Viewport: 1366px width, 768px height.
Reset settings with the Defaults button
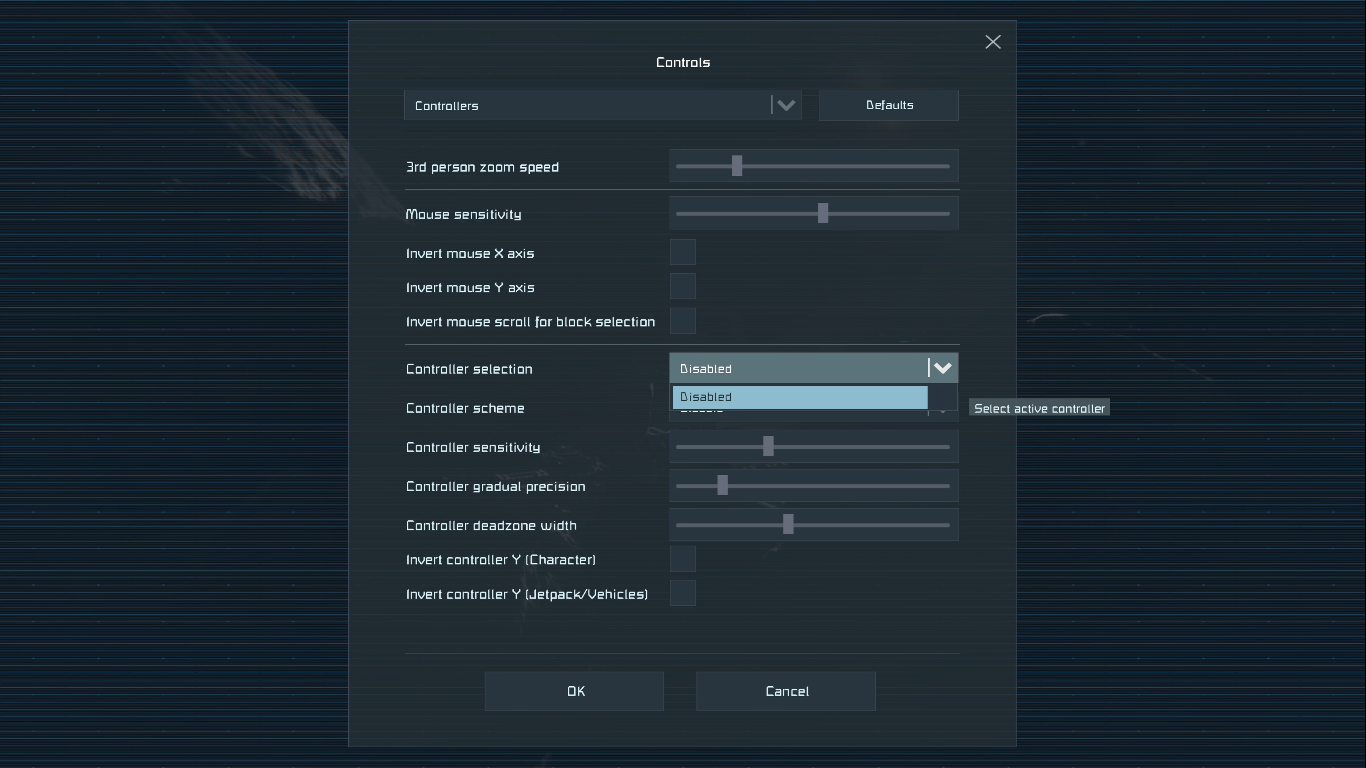pyautogui.click(x=888, y=105)
